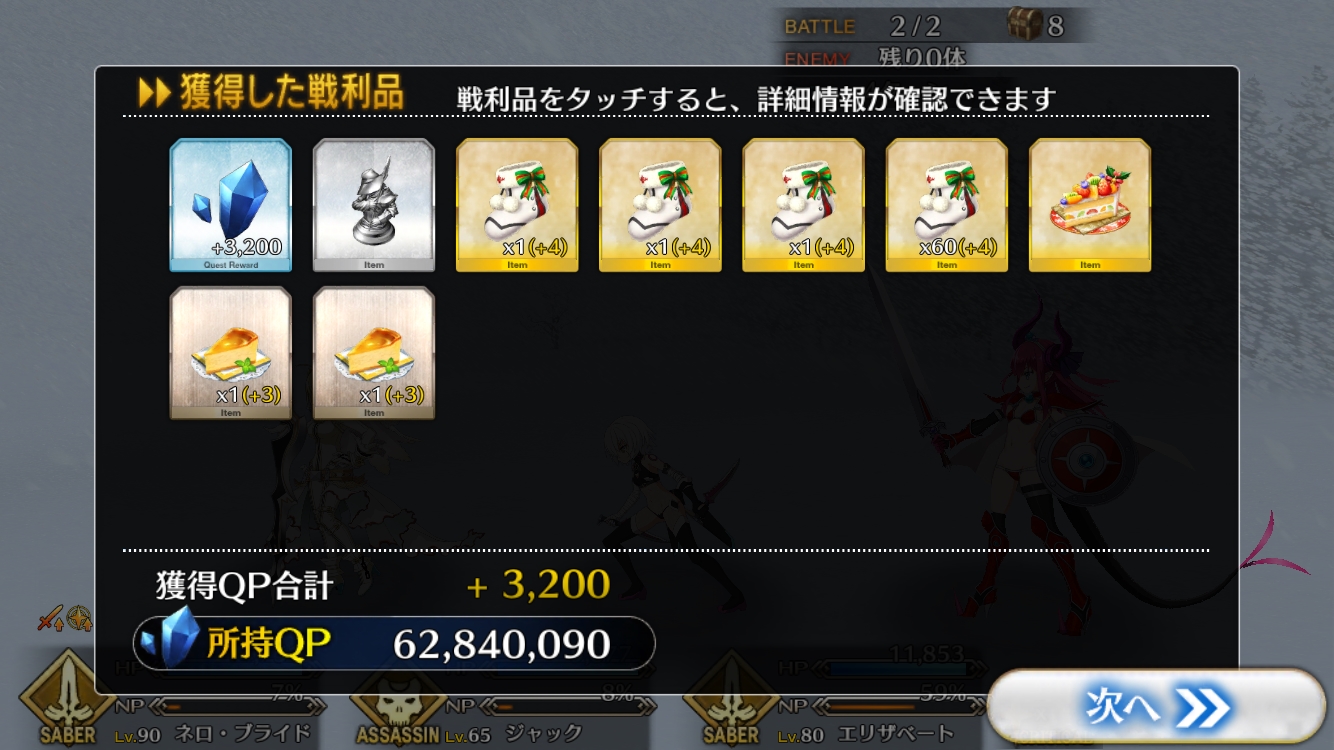The image size is (1334, 750).
Task: Tap the BATTLE 2/2 indicator
Action: (x=862, y=25)
